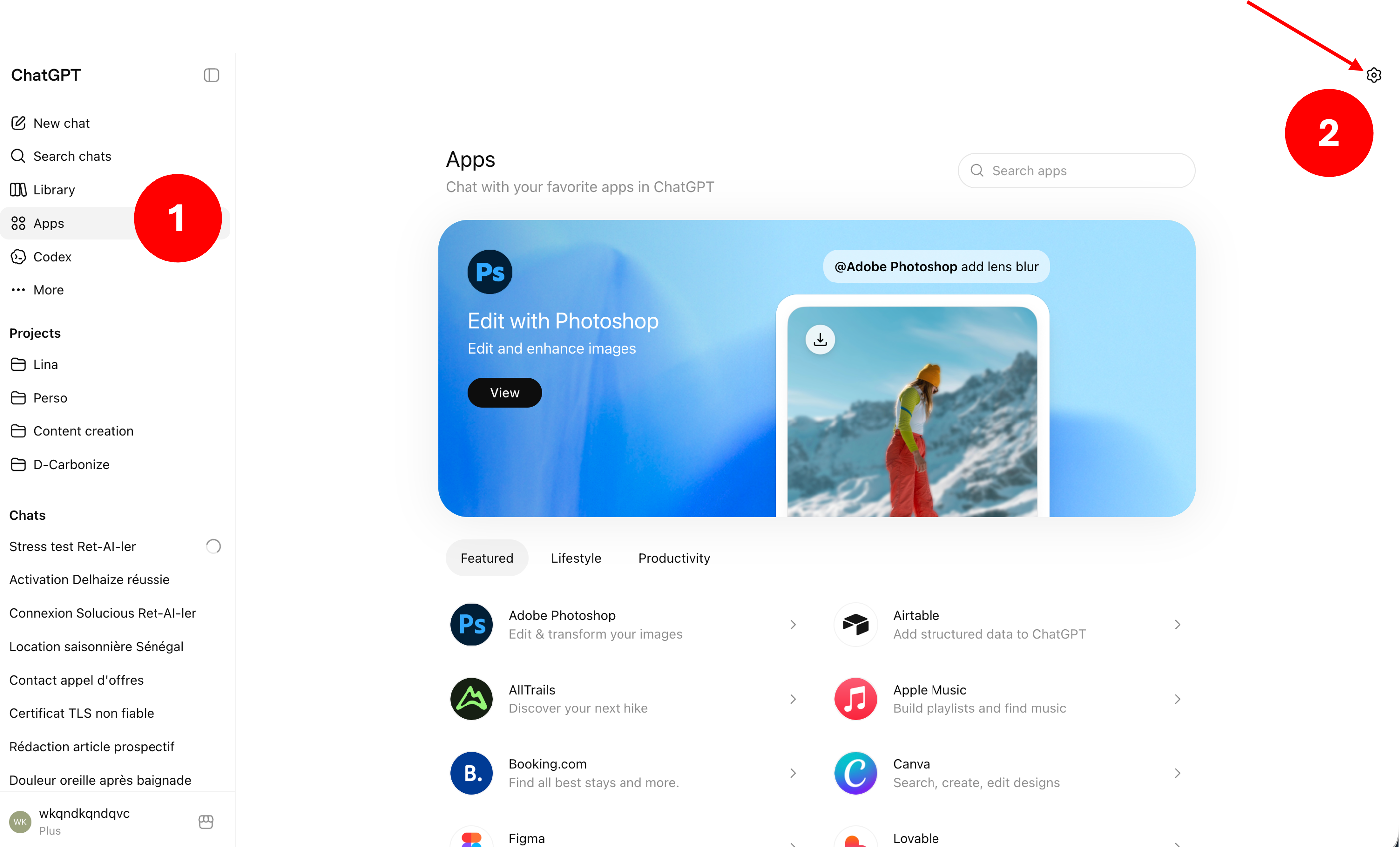The image size is (1400, 847).
Task: Click the Airtable app icon
Action: click(x=855, y=624)
